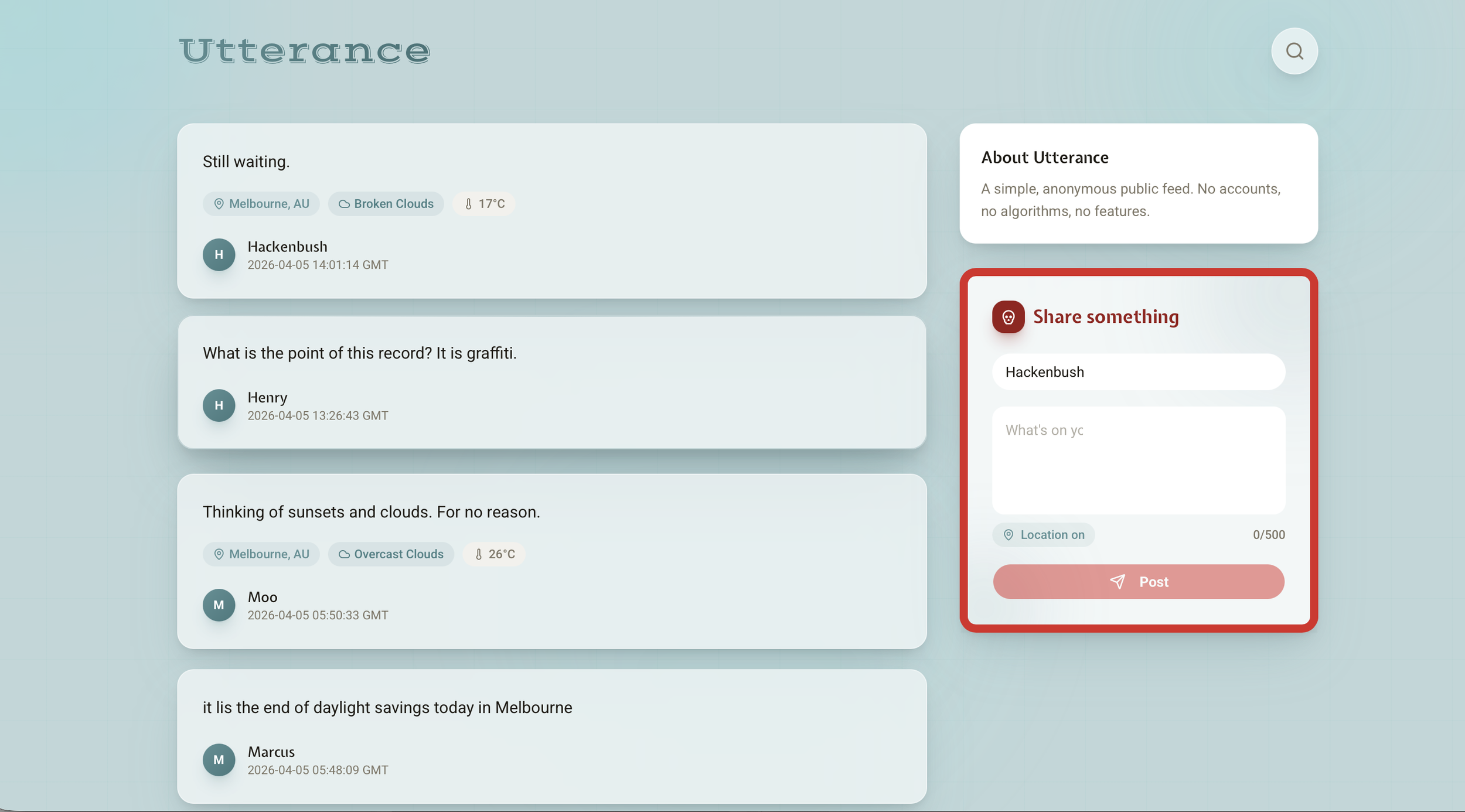Toggle Location on in the composer
Screen dimensions: 1465x812
click(1043, 534)
